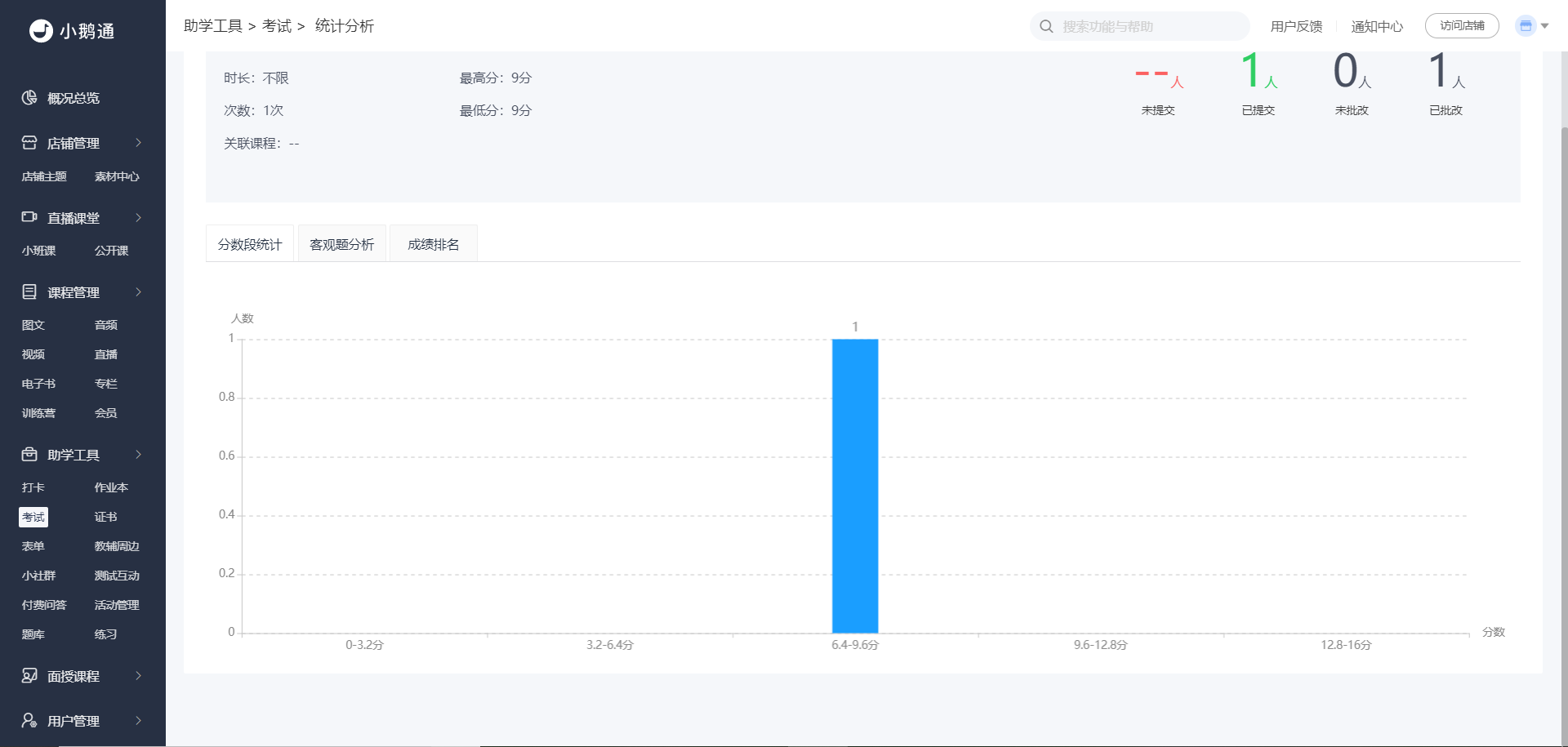Click the 店铺管理 store icon
Screen dimensions: 1568x747
pyautogui.click(x=29, y=143)
